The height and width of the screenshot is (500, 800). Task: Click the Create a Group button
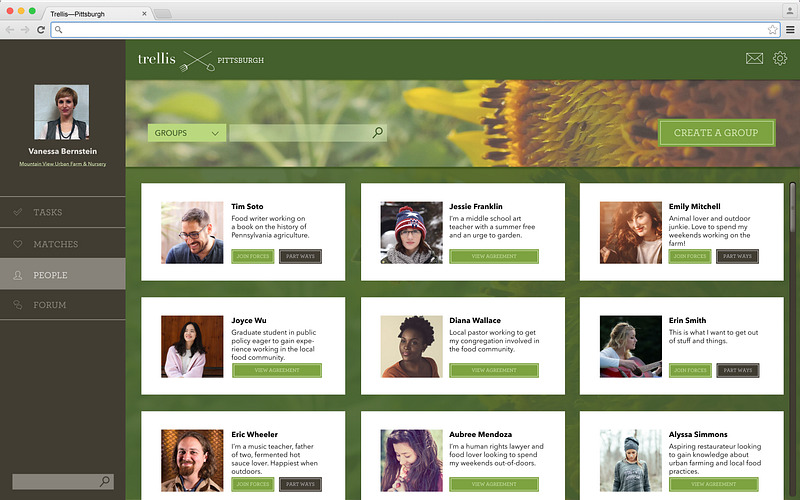point(716,133)
